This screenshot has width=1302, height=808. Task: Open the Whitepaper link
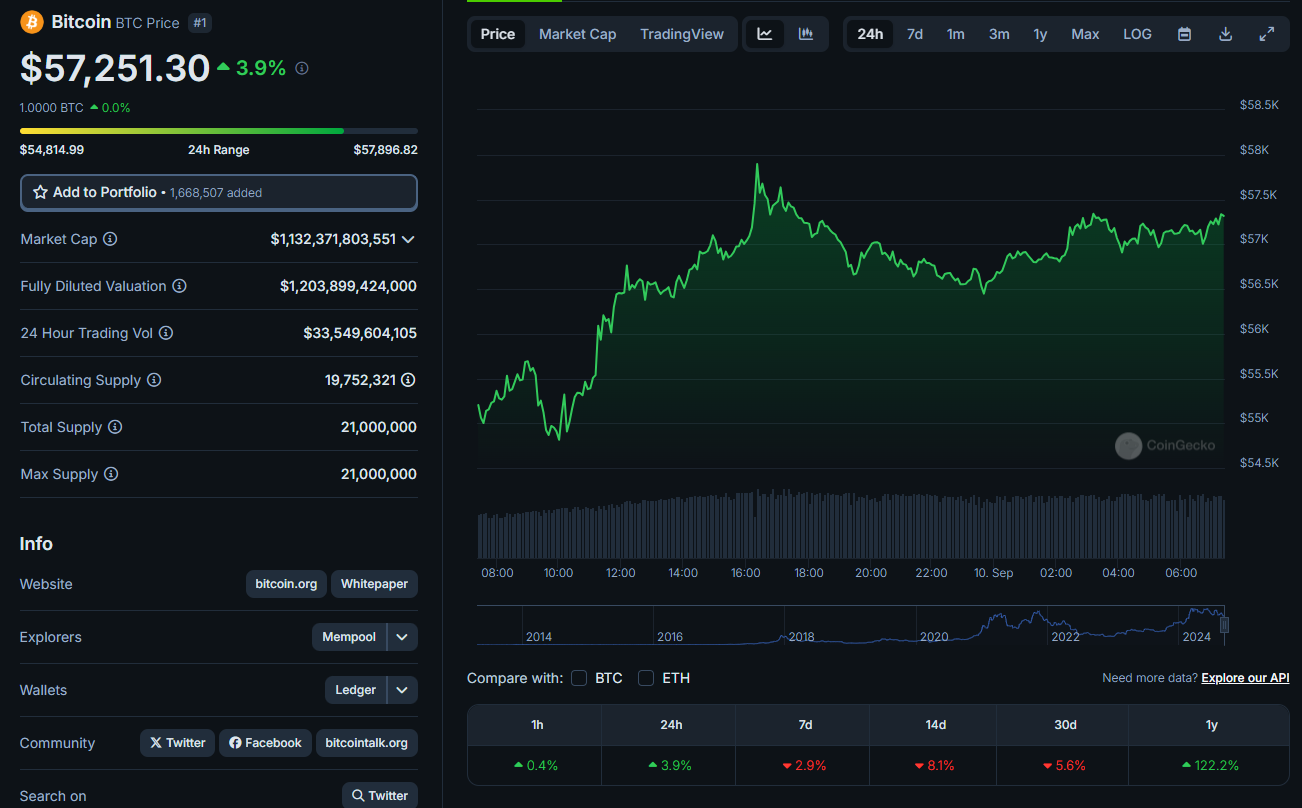[x=374, y=584]
